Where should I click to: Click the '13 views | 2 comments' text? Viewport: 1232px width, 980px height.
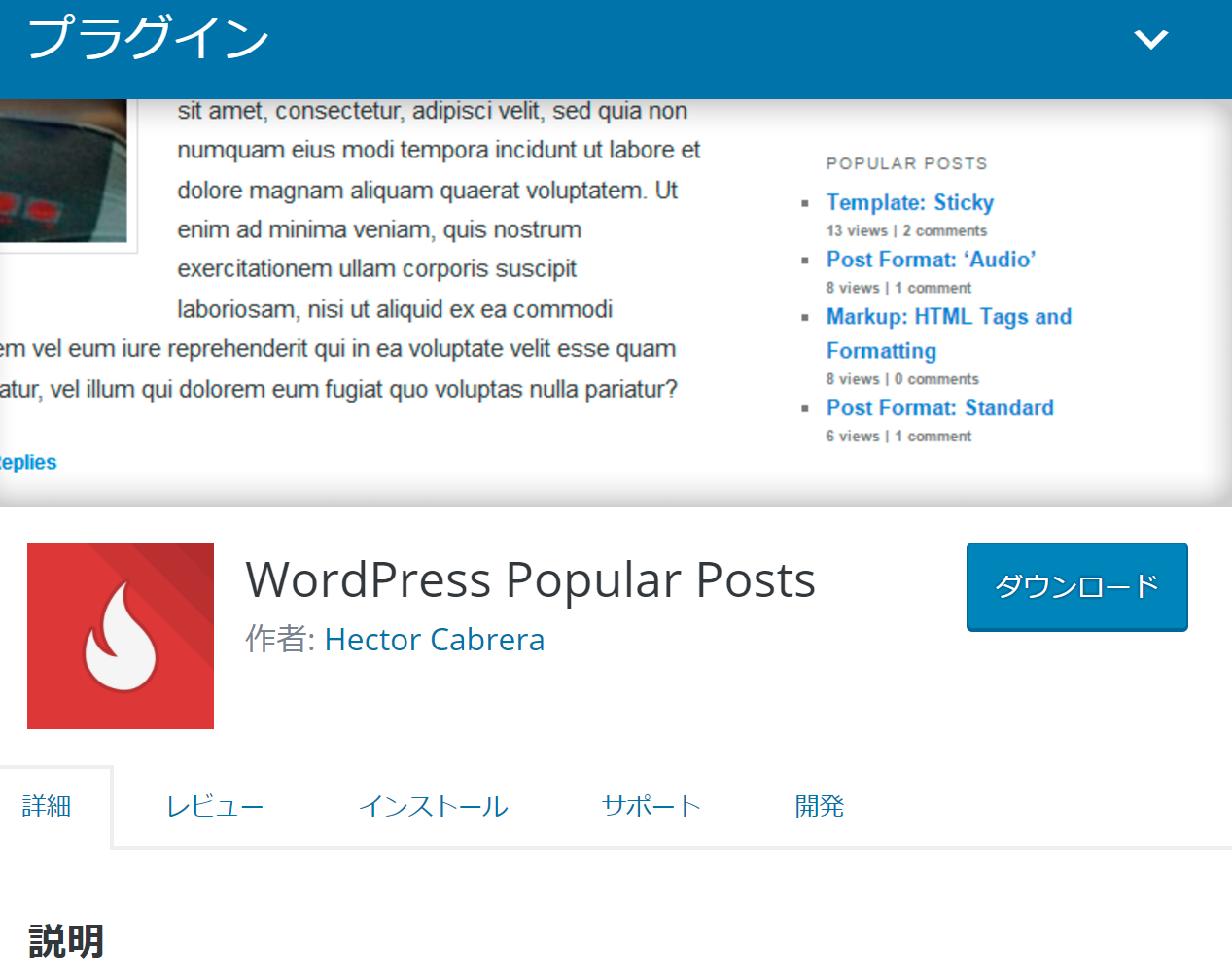[x=906, y=230]
